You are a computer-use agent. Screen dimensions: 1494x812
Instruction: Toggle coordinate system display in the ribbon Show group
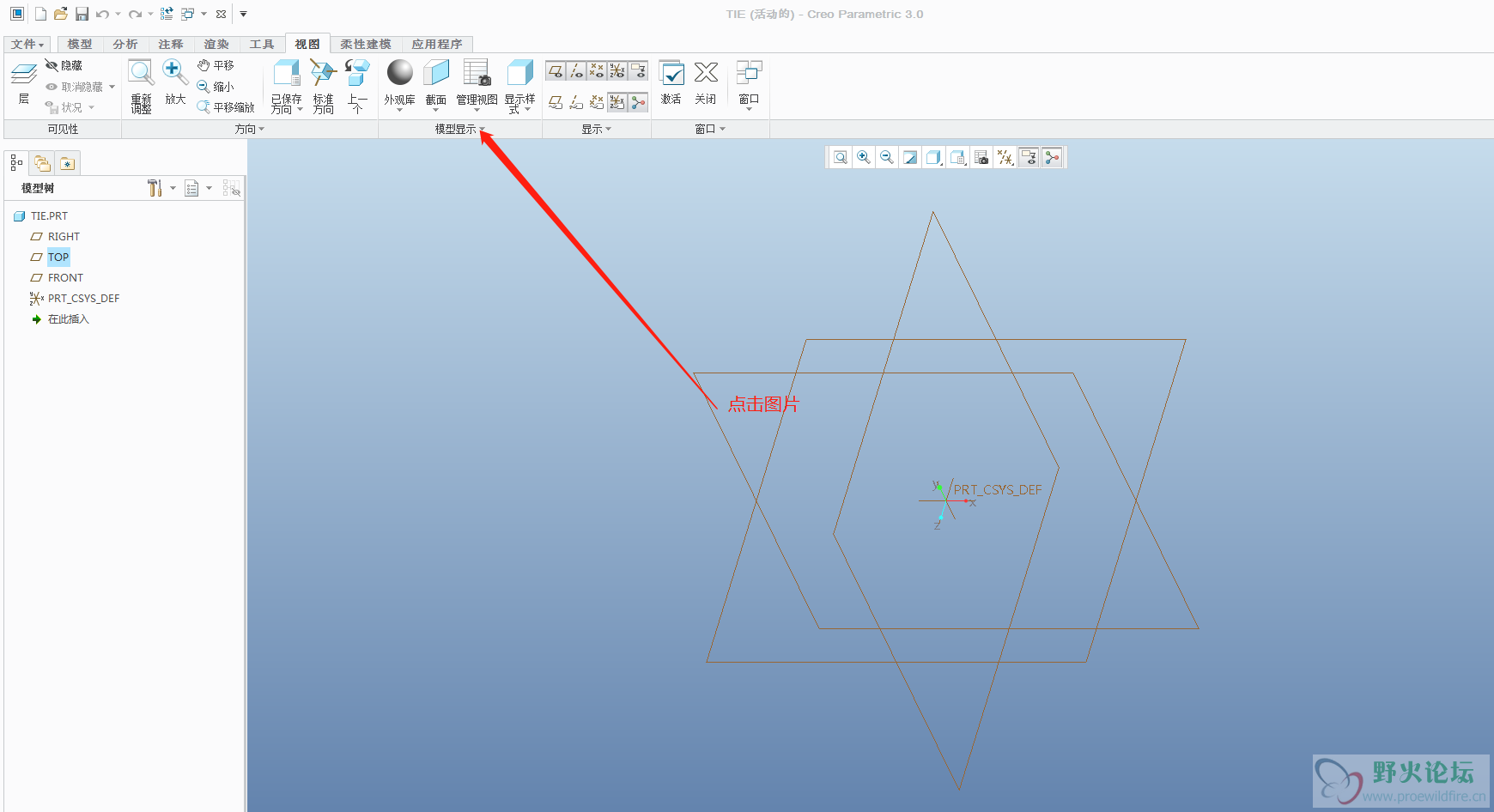(x=617, y=70)
